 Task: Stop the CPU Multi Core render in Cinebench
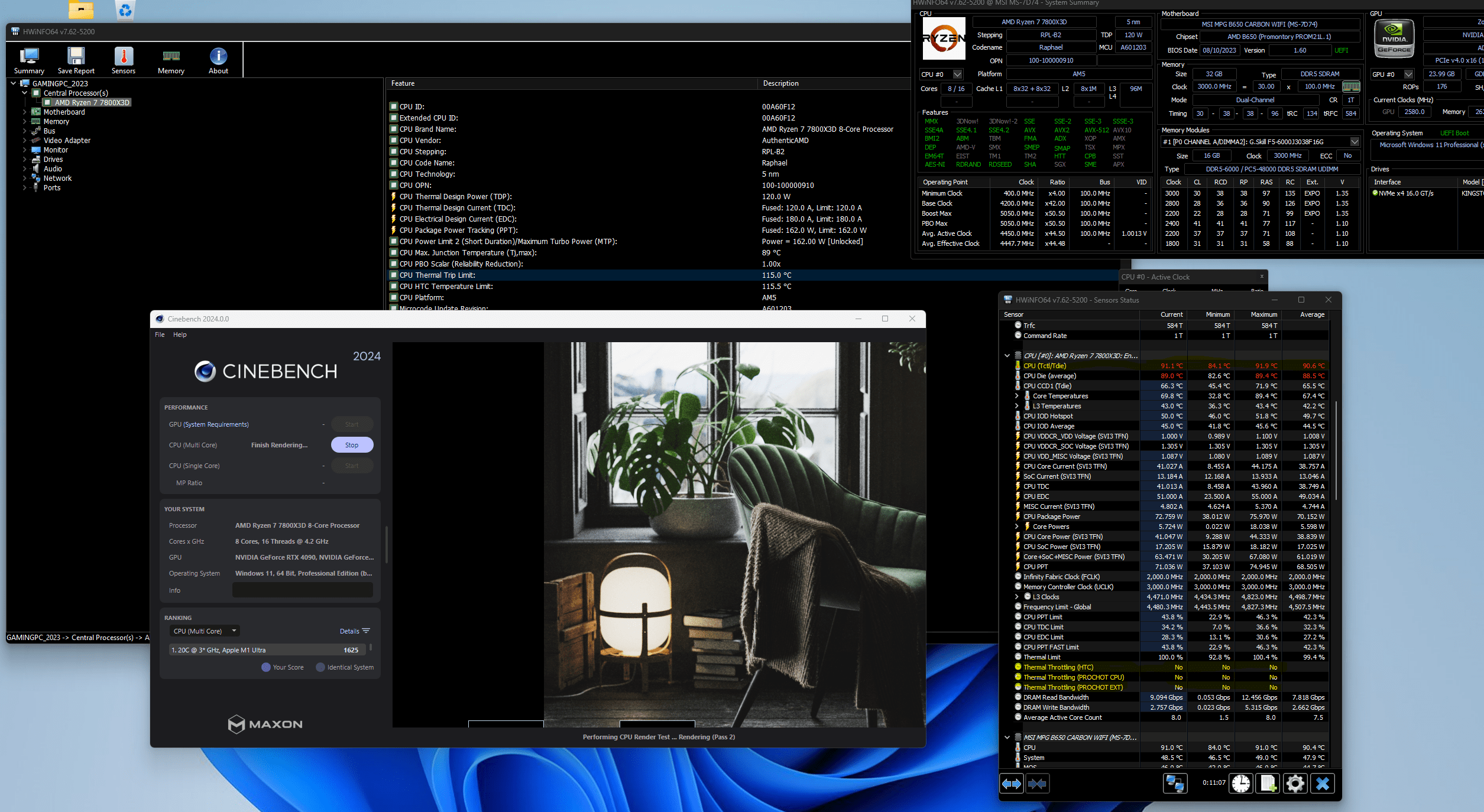click(352, 445)
